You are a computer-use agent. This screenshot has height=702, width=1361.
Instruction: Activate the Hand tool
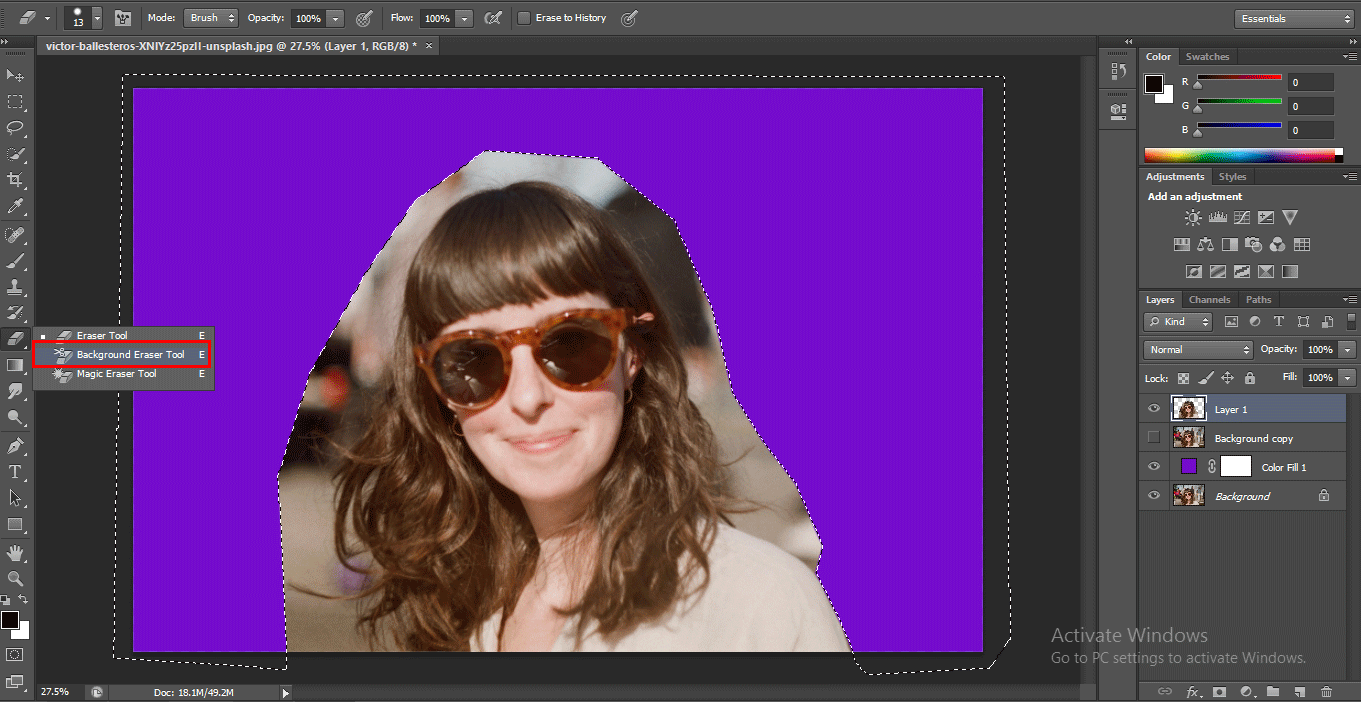click(15, 552)
